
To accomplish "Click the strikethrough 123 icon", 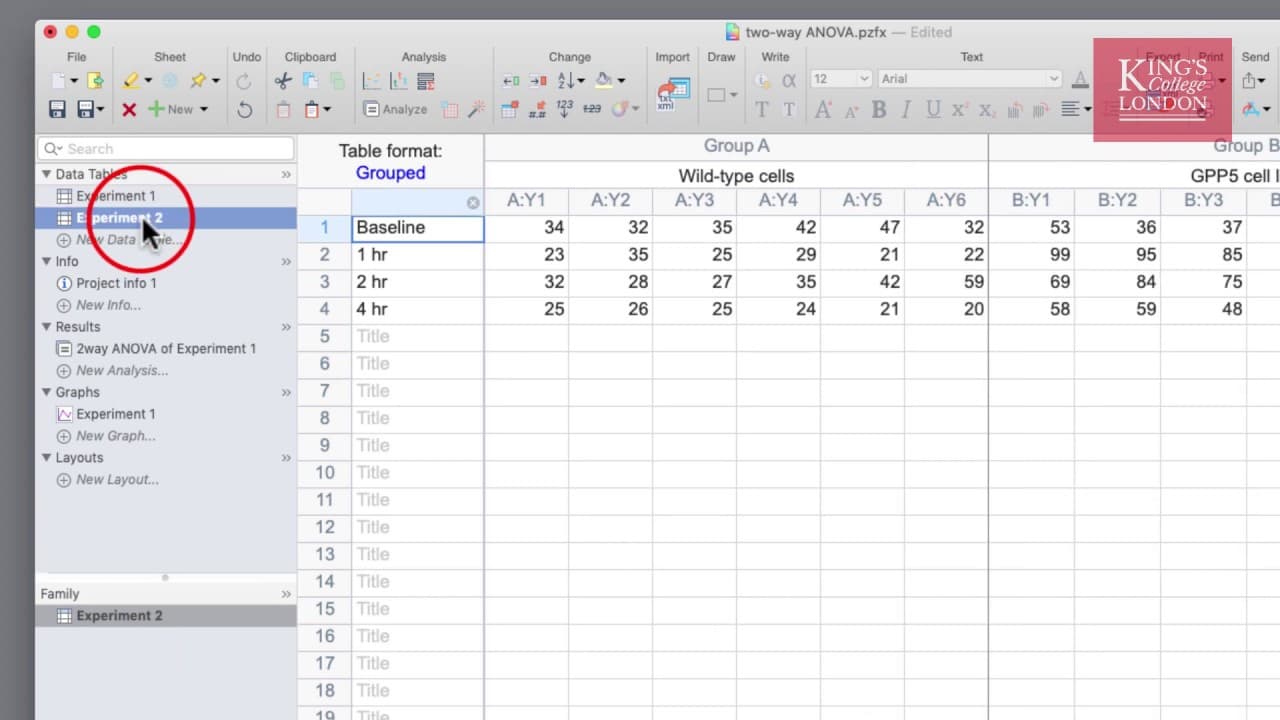I will coord(592,109).
